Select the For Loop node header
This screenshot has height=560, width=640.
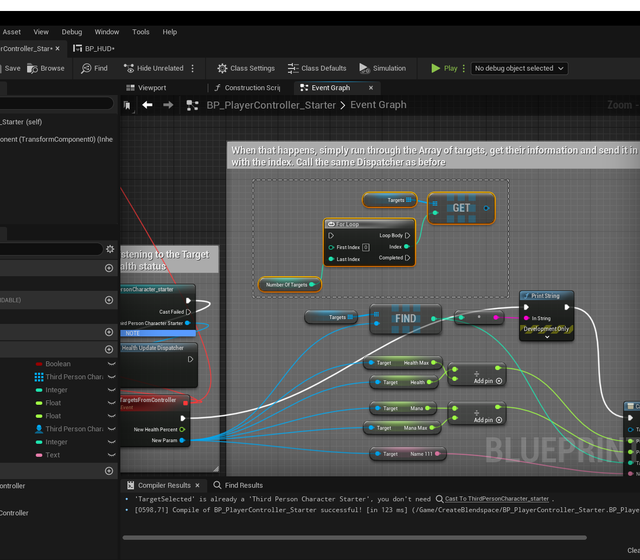[369, 224]
